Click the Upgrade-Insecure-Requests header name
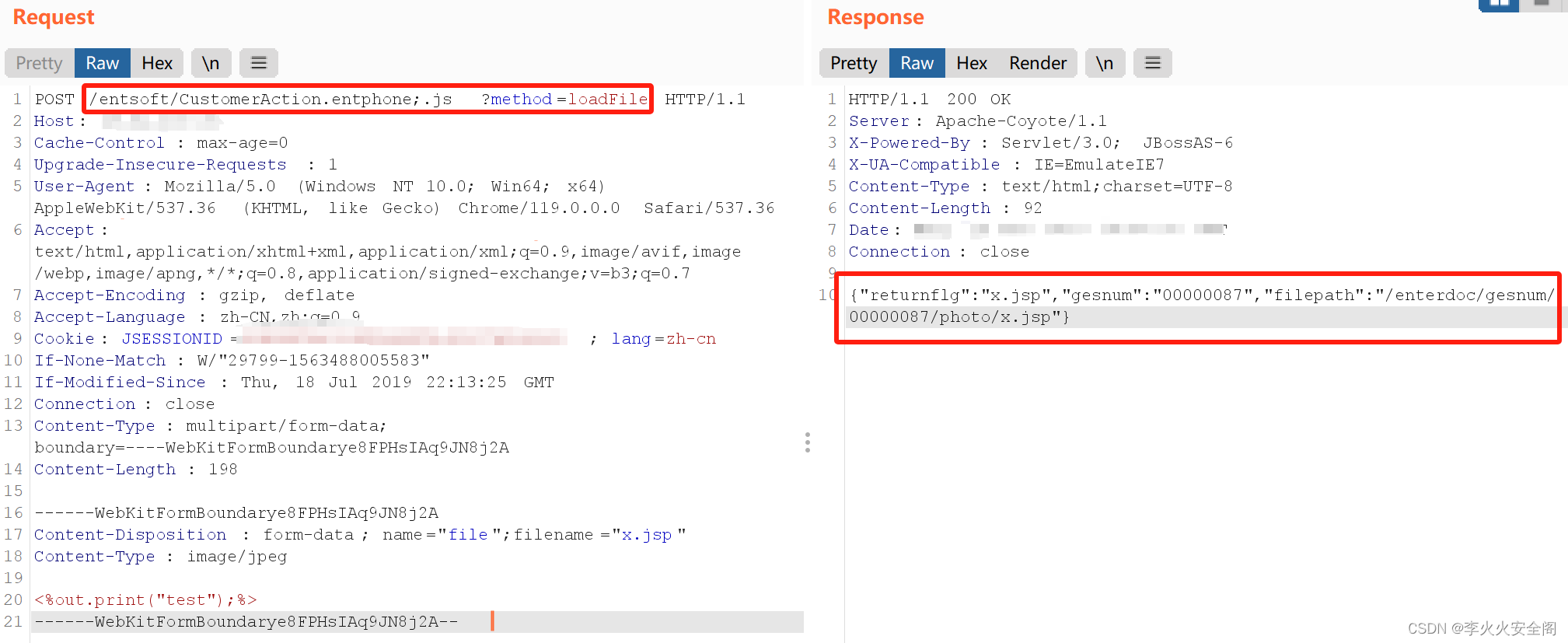Screen dimensions: 1568x643 click(x=160, y=165)
